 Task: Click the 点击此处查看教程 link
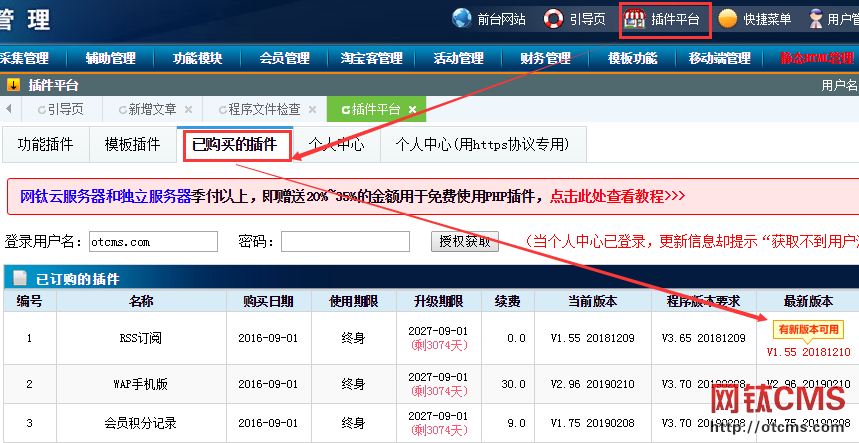pyautogui.click(x=617, y=196)
